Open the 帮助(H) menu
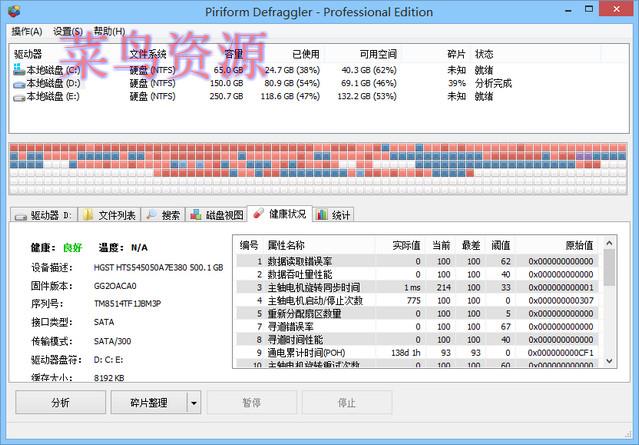 point(109,31)
